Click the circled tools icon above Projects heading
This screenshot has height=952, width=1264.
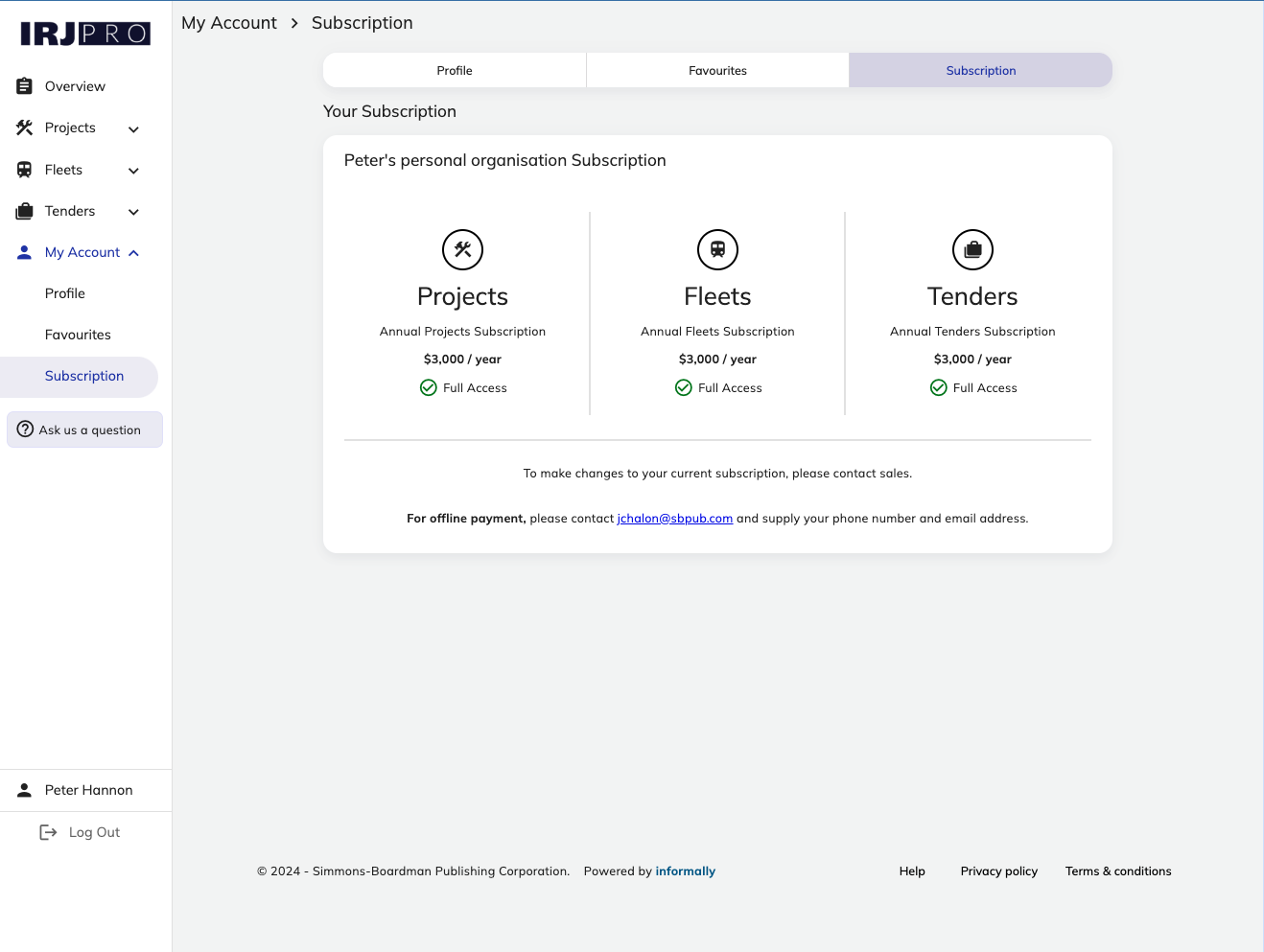[x=462, y=250]
